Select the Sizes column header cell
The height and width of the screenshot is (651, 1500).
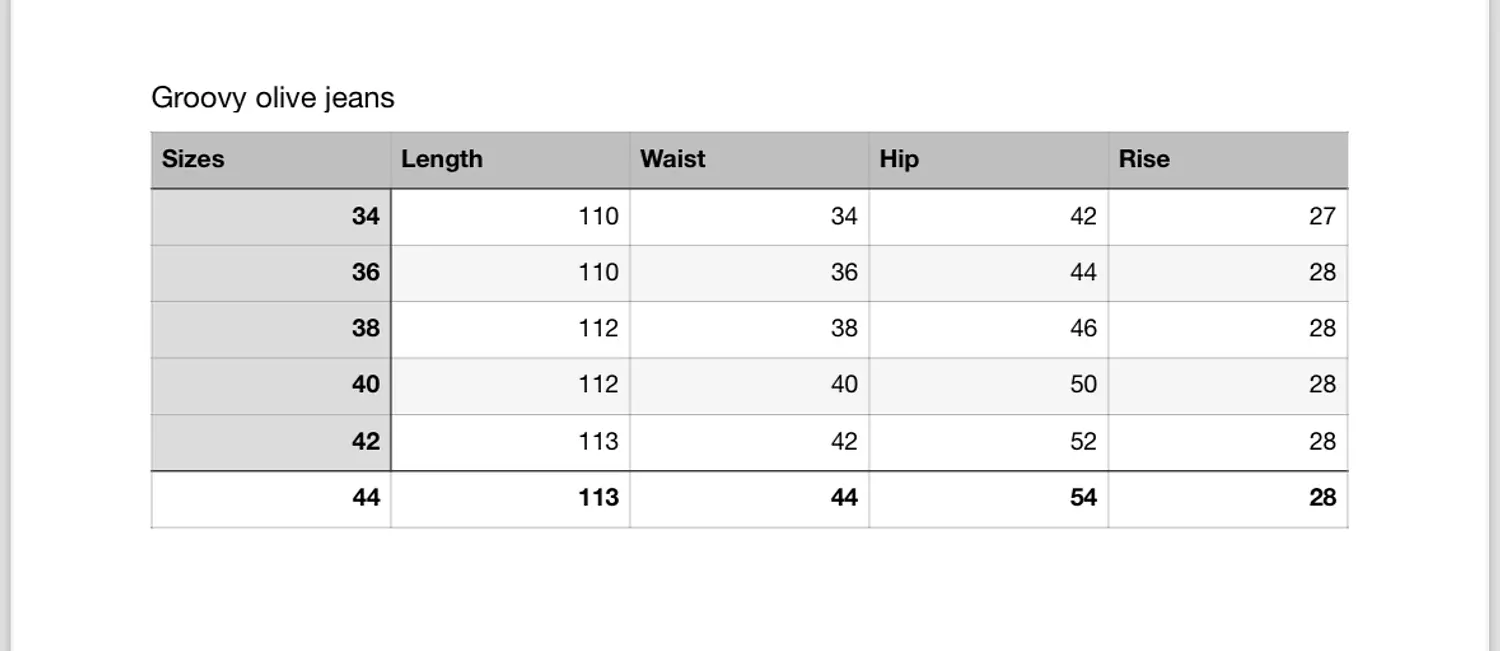271,160
